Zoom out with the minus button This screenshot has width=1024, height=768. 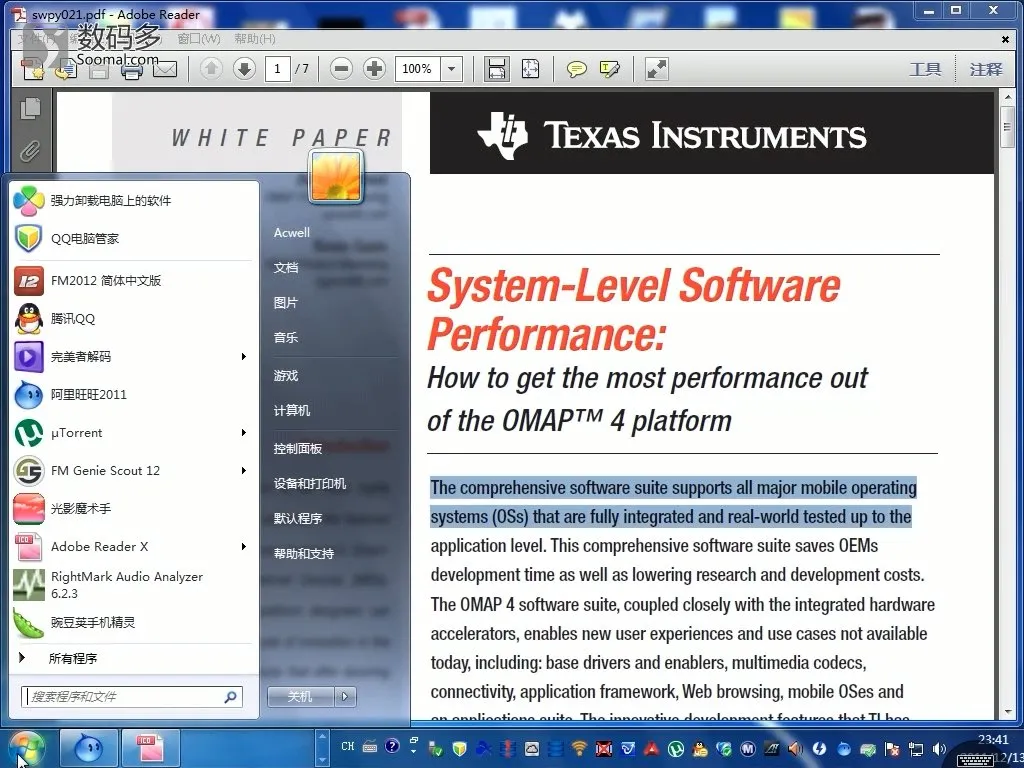pyautogui.click(x=341, y=69)
